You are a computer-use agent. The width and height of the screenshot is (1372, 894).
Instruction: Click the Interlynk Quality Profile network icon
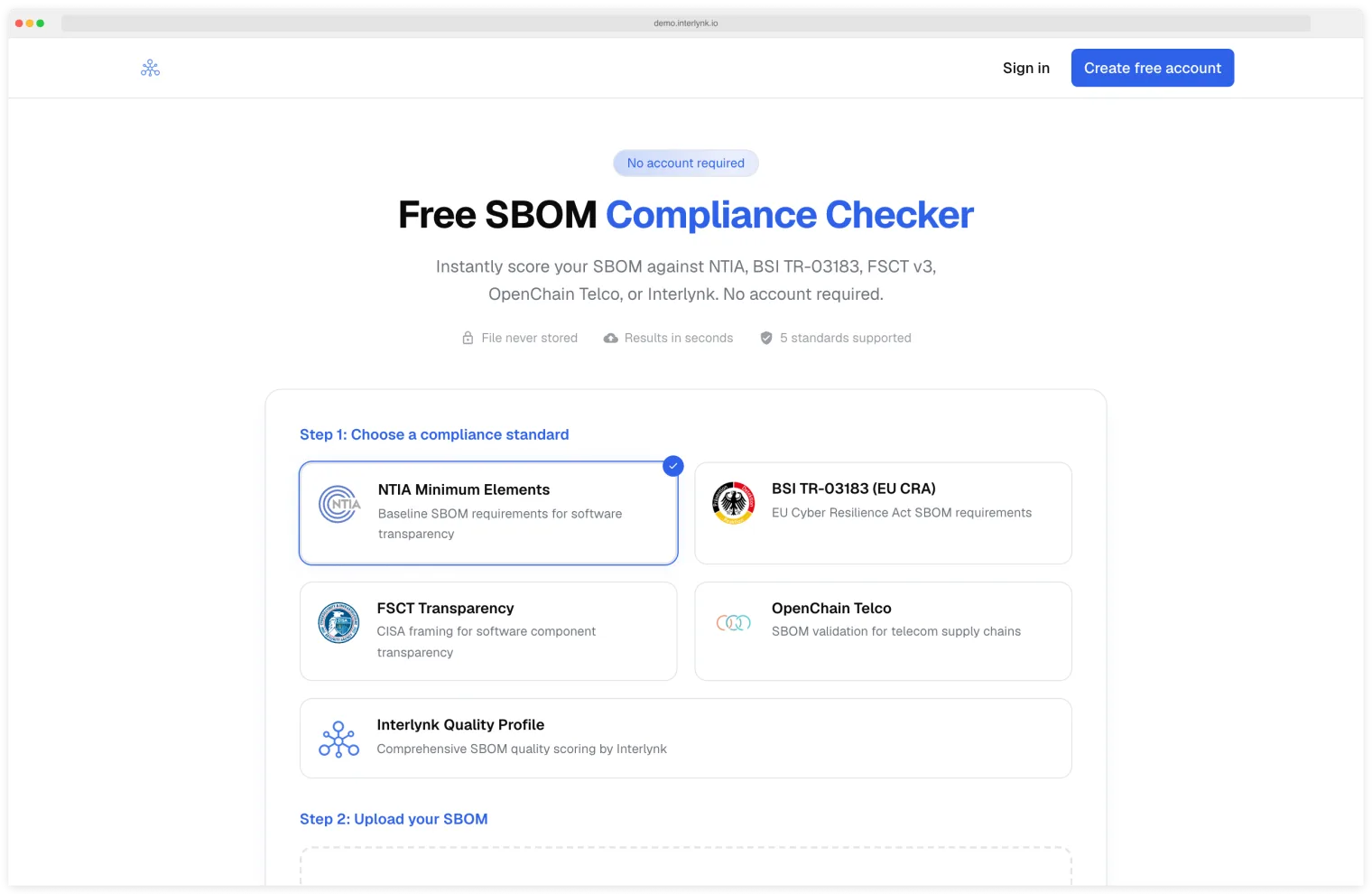(x=338, y=739)
